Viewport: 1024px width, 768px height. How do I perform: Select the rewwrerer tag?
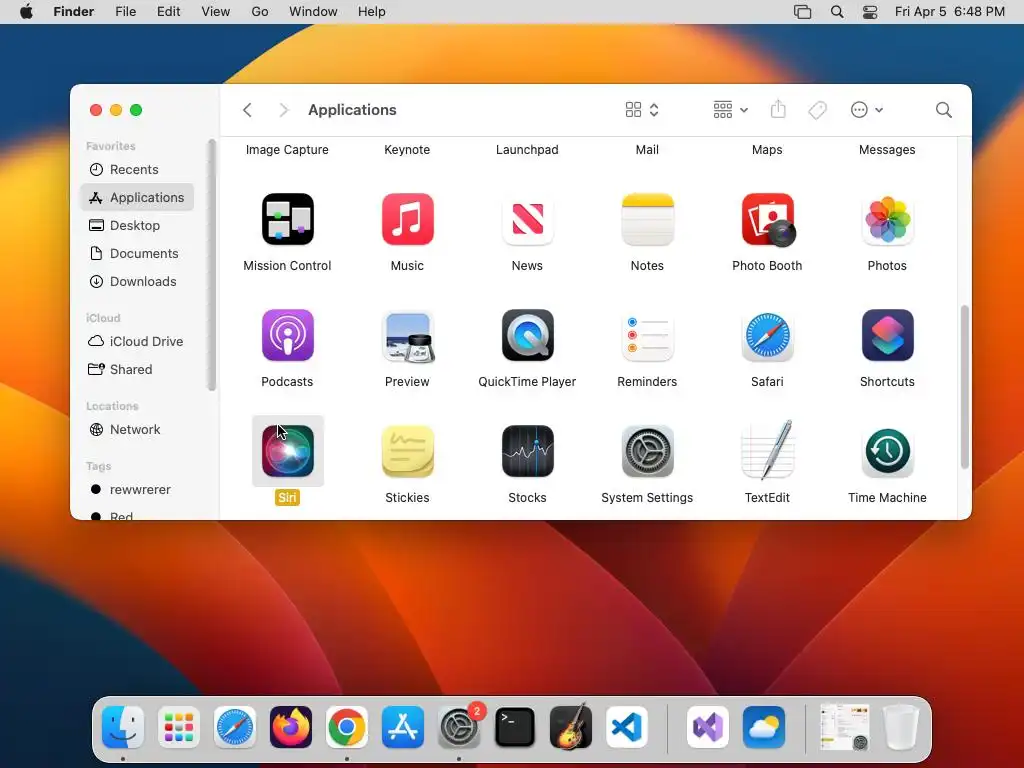click(137, 490)
